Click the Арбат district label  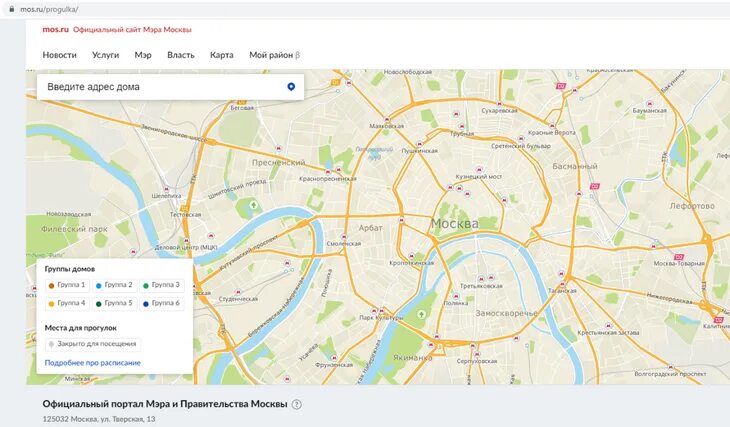coord(371,228)
